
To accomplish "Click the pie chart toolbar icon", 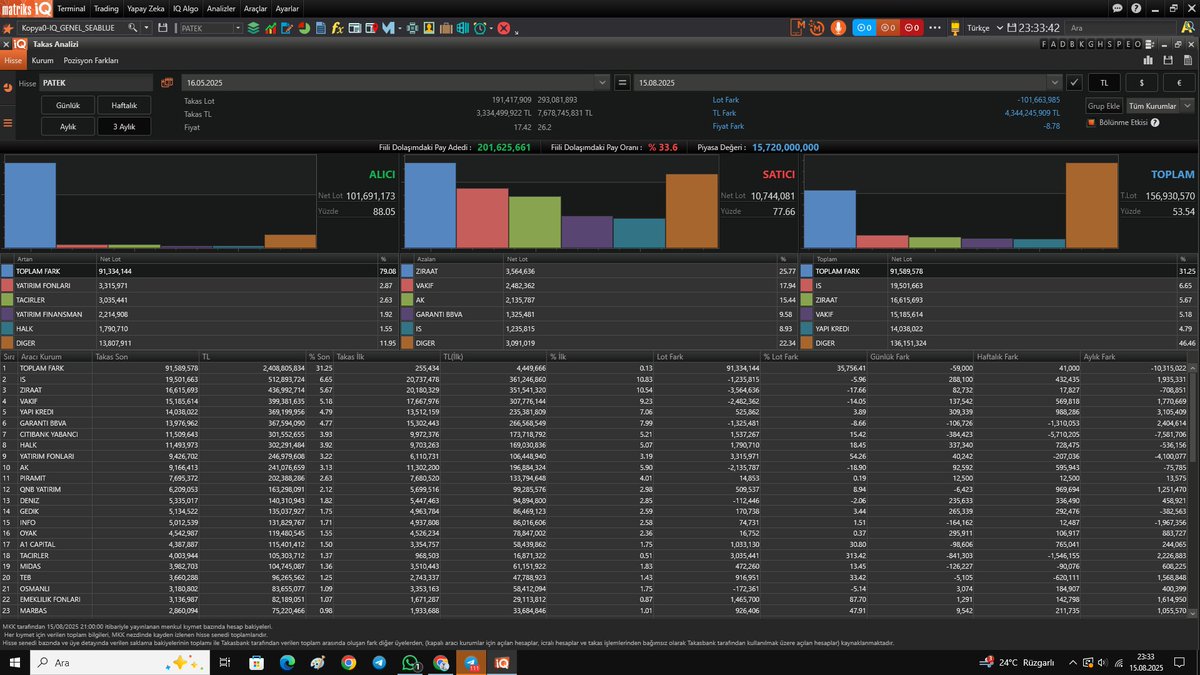I will (x=303, y=28).
